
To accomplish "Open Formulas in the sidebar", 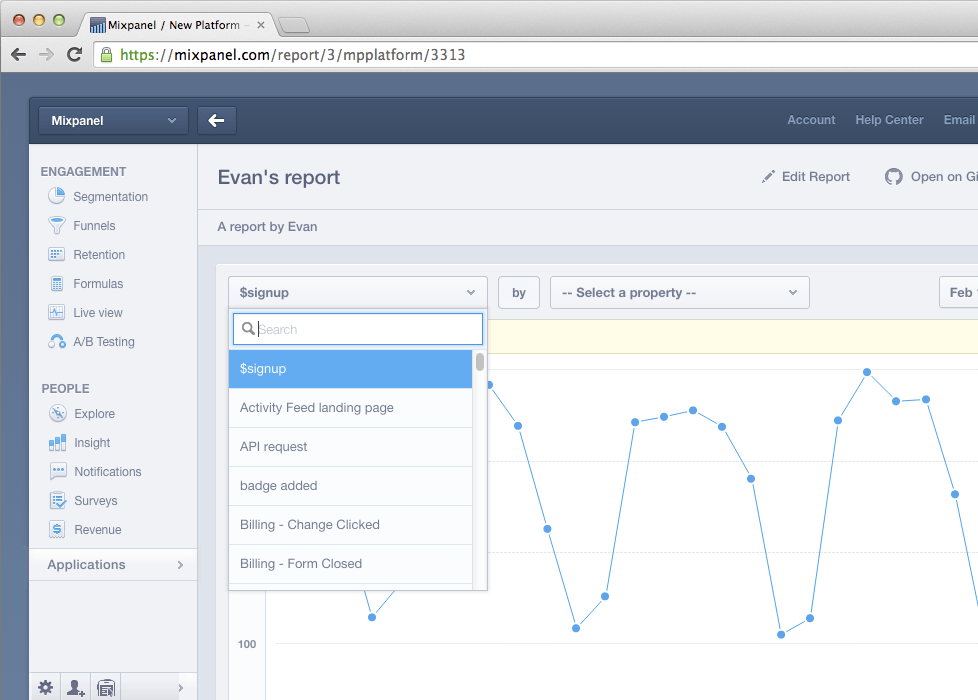I will pos(98,284).
